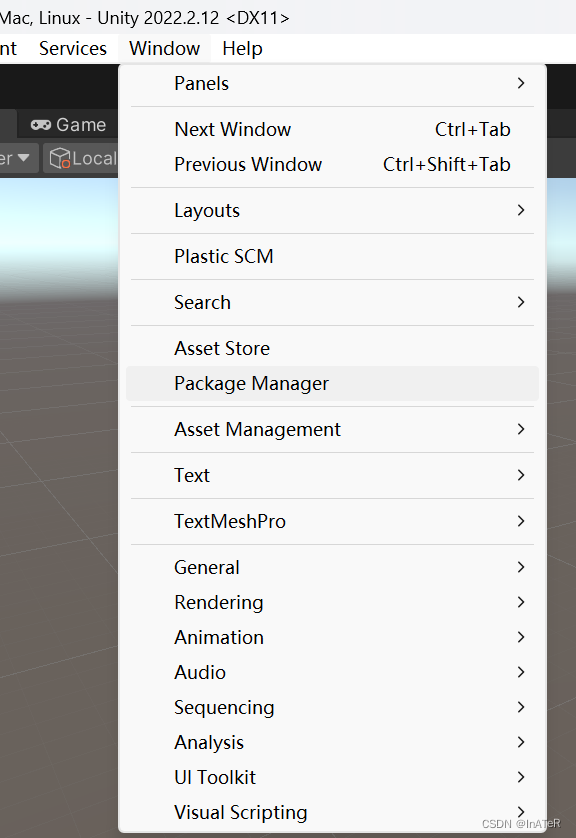Click the cube icon next to Local
This screenshot has width=576, height=838.
coord(60,158)
